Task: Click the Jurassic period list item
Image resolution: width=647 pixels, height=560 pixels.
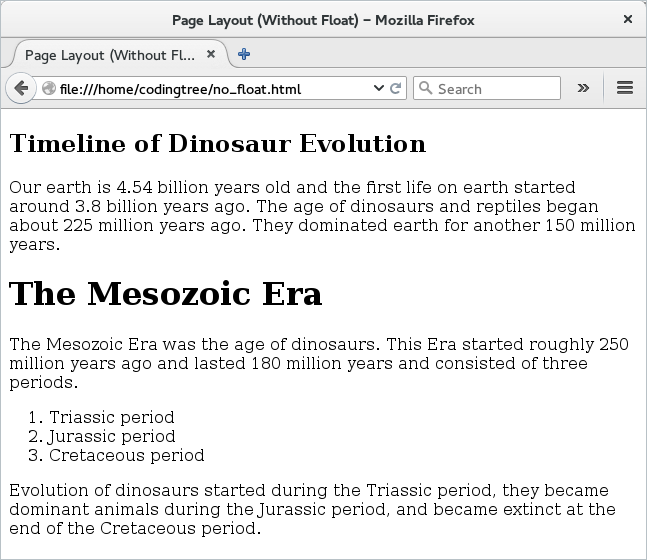Action: point(112,436)
